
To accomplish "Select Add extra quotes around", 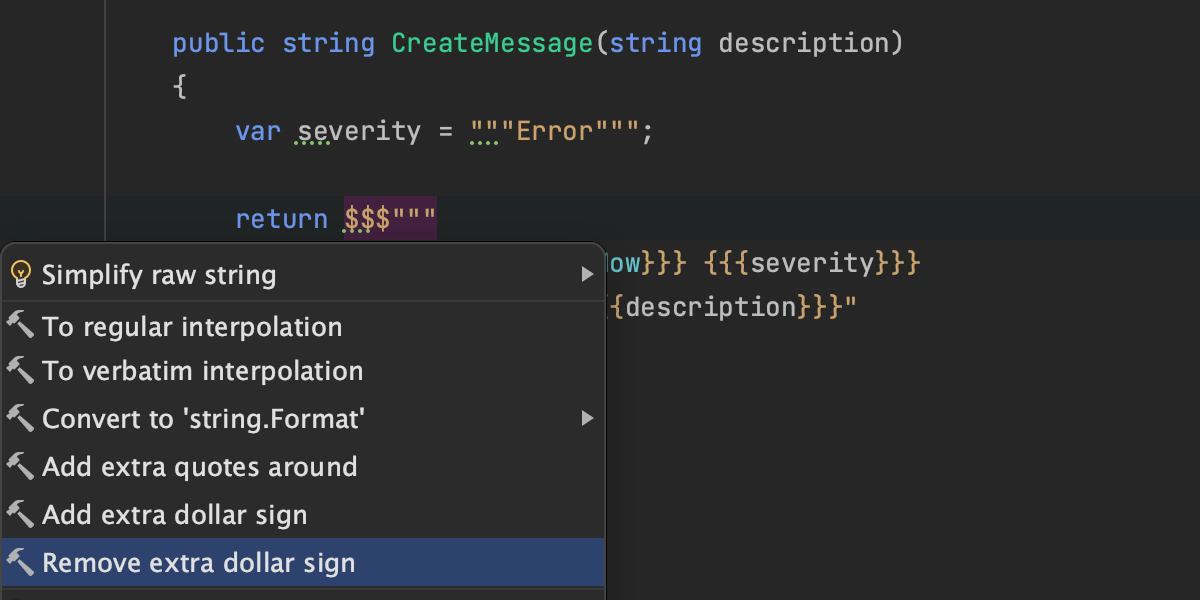I will [x=199, y=467].
